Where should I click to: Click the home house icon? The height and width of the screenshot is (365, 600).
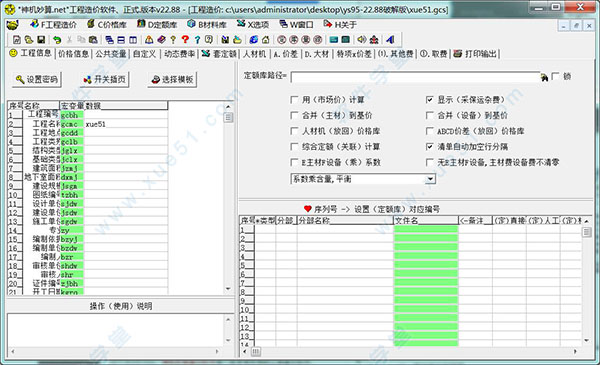(x=266, y=39)
